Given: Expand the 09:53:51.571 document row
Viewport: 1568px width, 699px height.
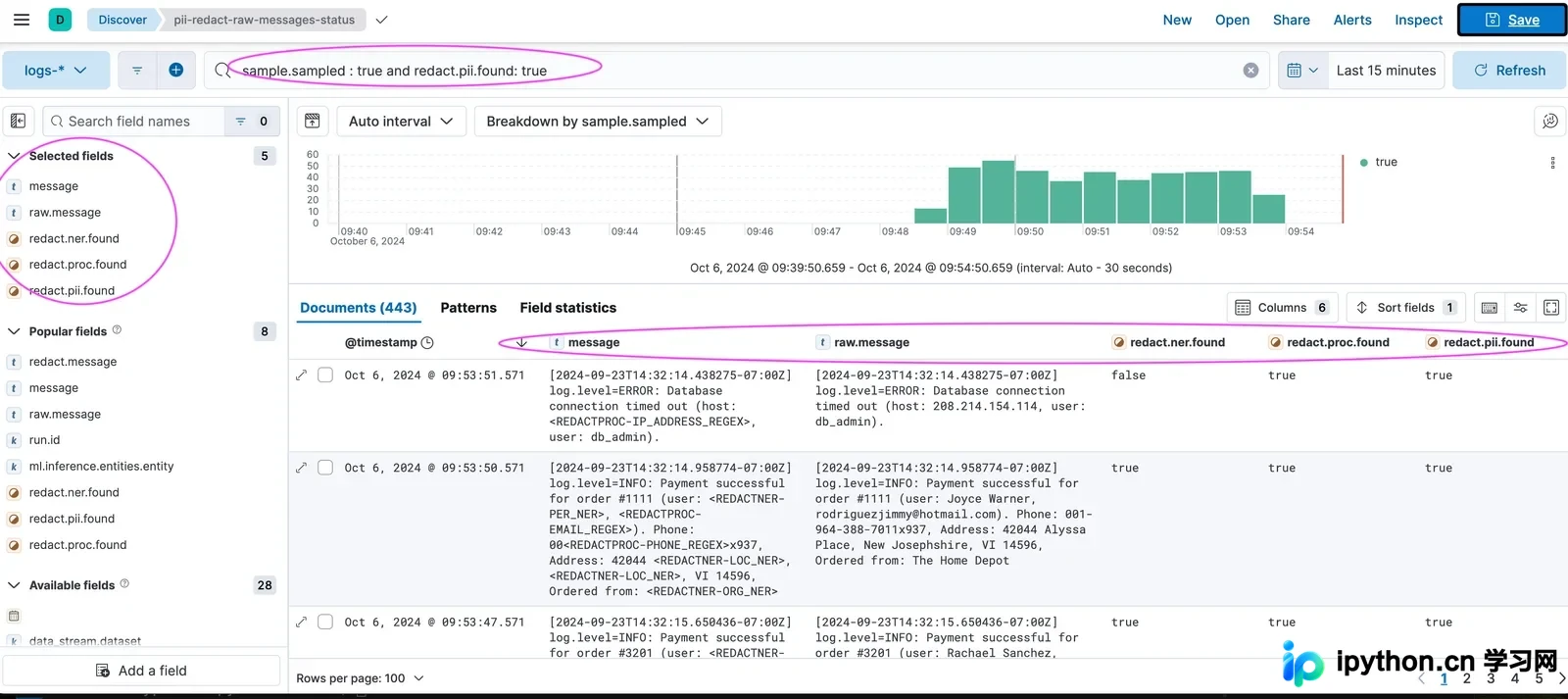Looking at the screenshot, I should click(x=301, y=375).
